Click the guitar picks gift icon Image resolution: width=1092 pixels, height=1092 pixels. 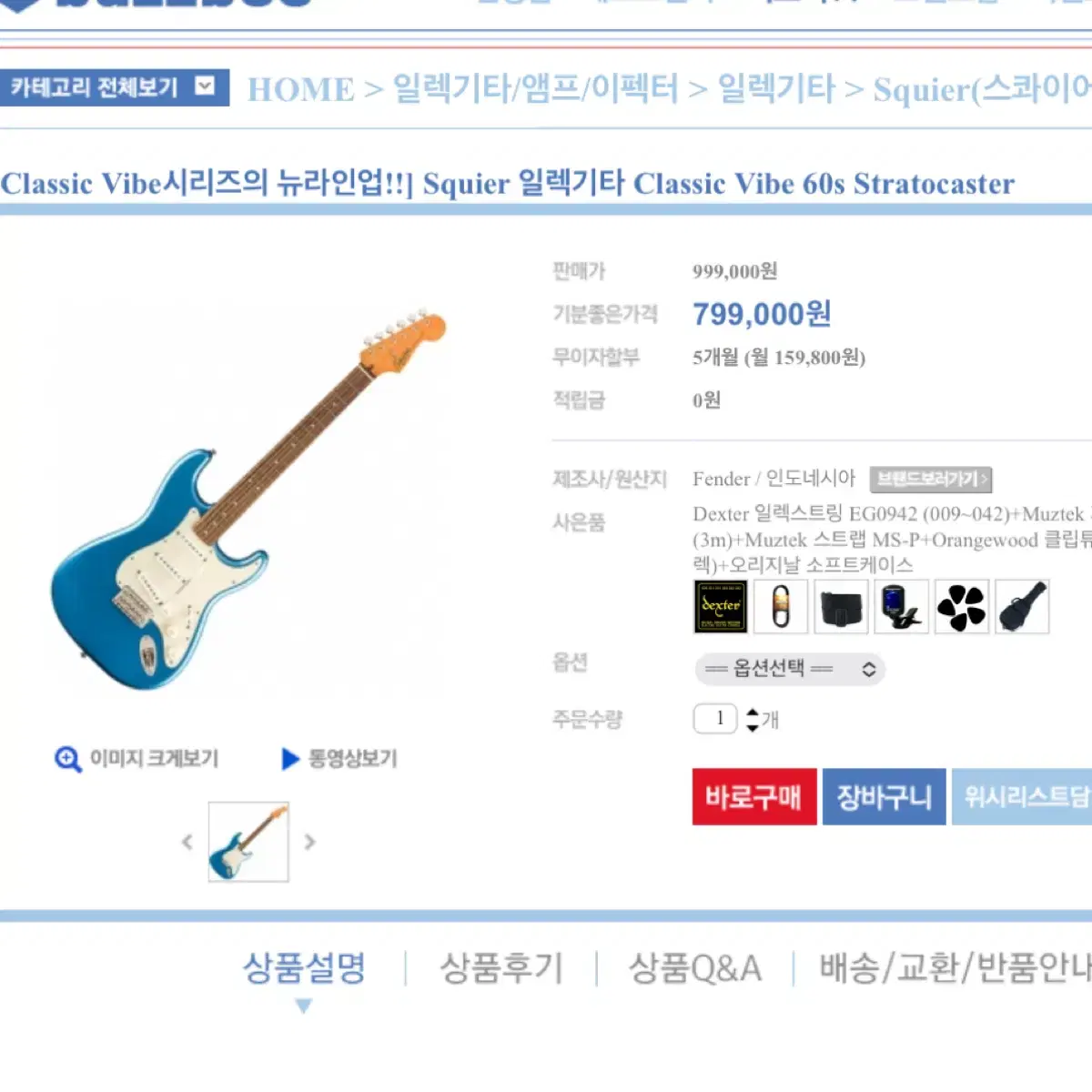(x=961, y=606)
